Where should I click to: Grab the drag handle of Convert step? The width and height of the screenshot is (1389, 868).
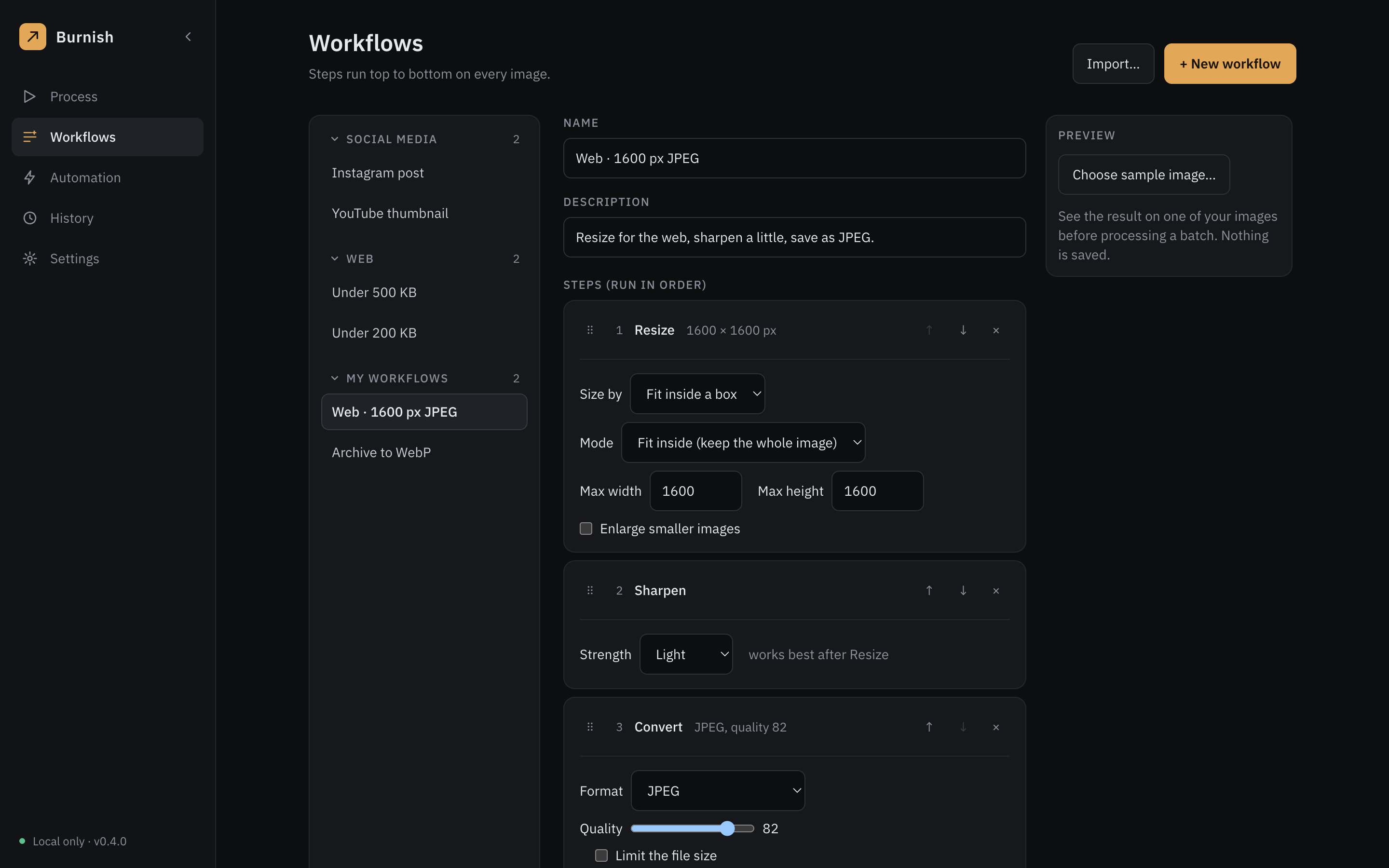590,727
